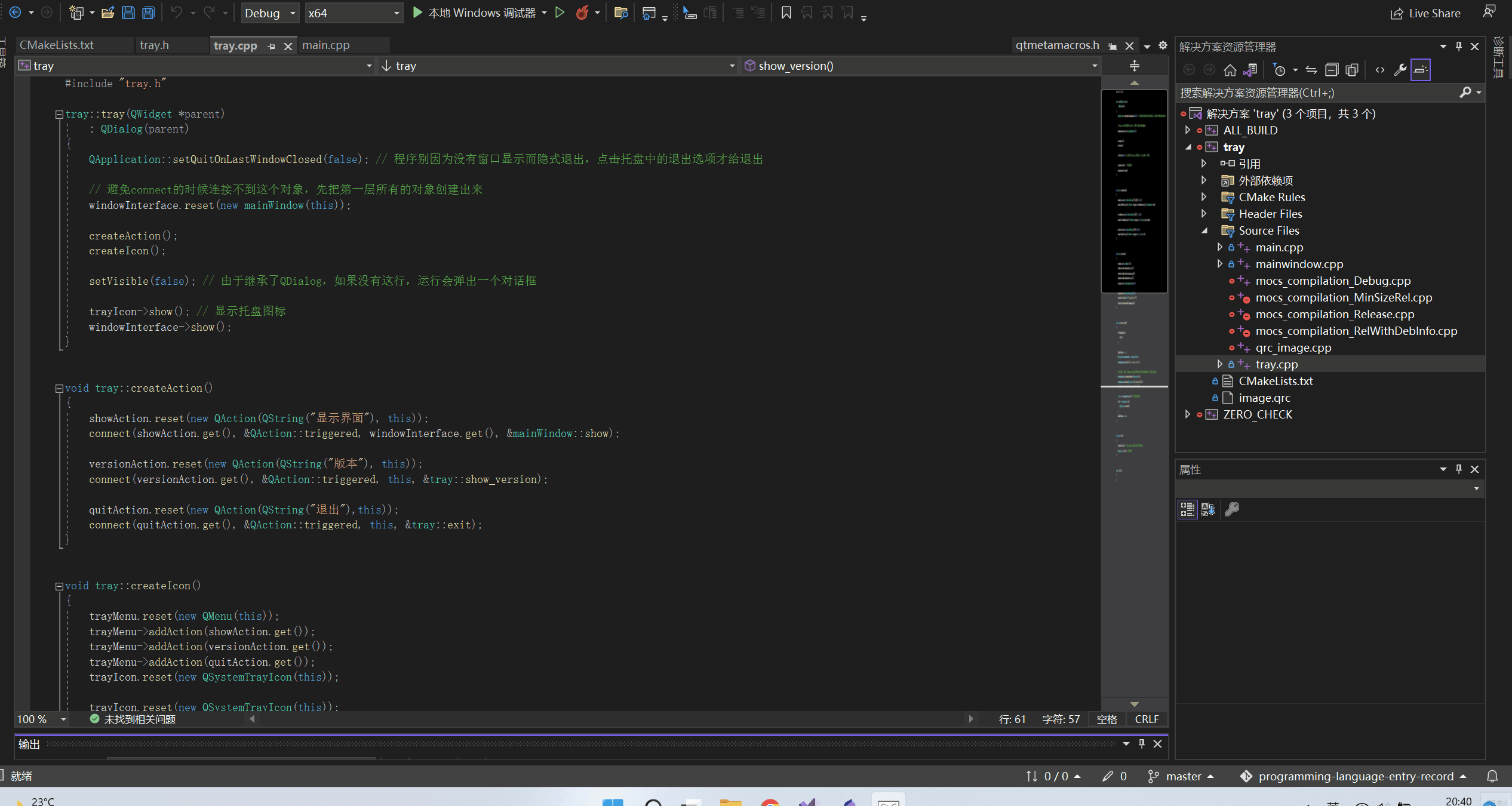Click the Hot Reload flame icon
The image size is (1512, 806).
[x=582, y=13]
